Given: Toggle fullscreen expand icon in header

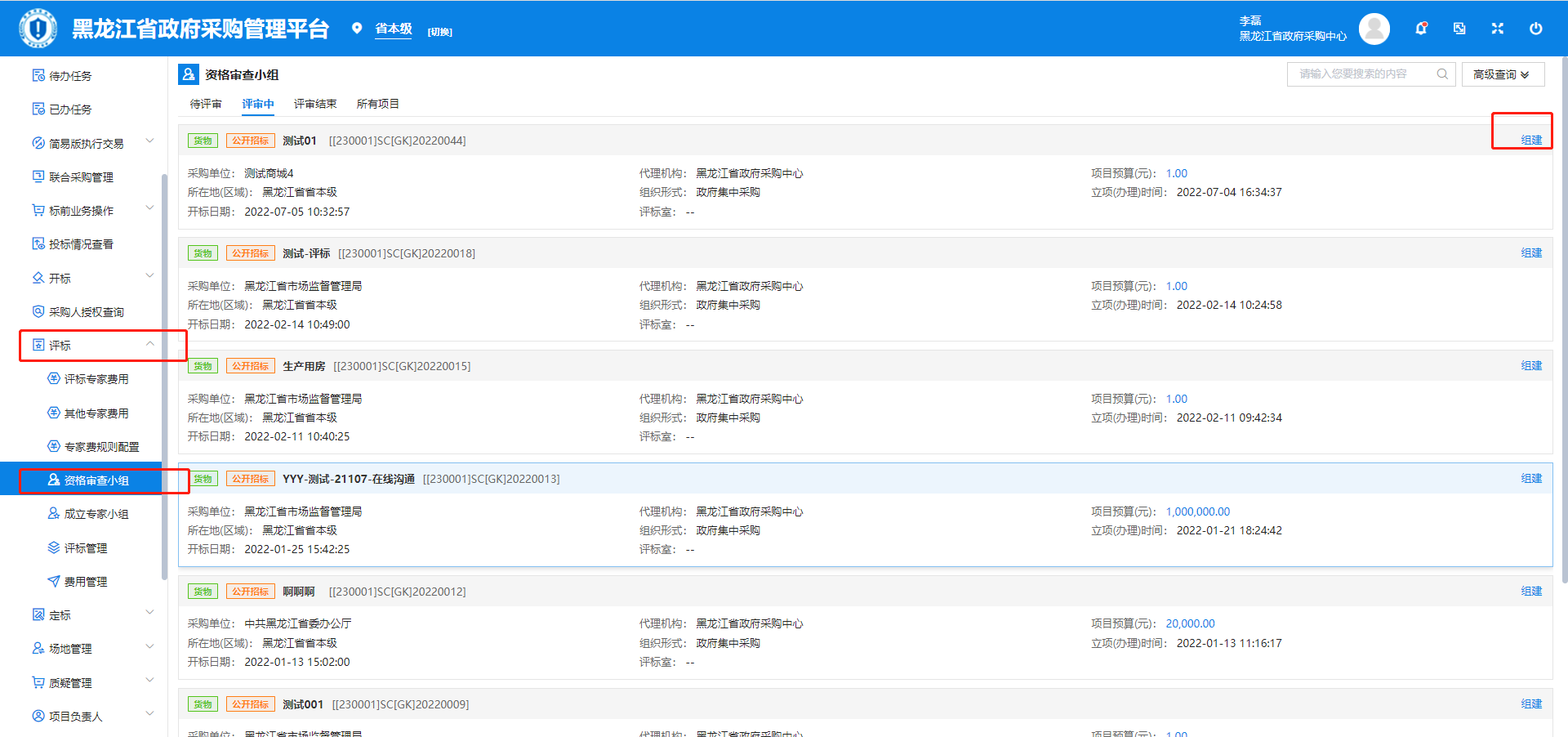Looking at the screenshot, I should tap(1497, 29).
